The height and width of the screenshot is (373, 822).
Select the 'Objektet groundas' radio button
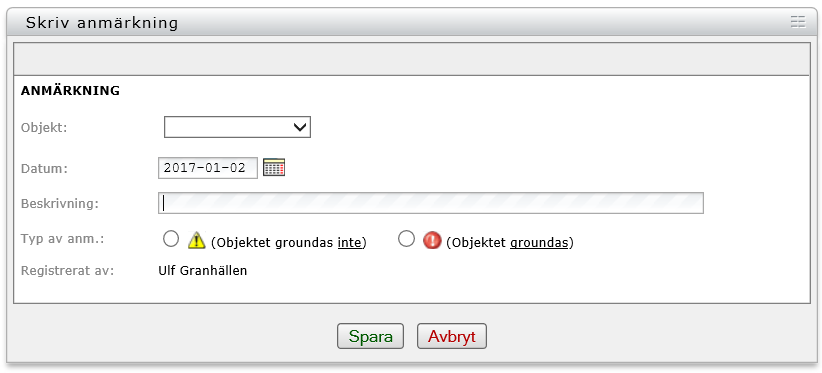pyautogui.click(x=406, y=239)
